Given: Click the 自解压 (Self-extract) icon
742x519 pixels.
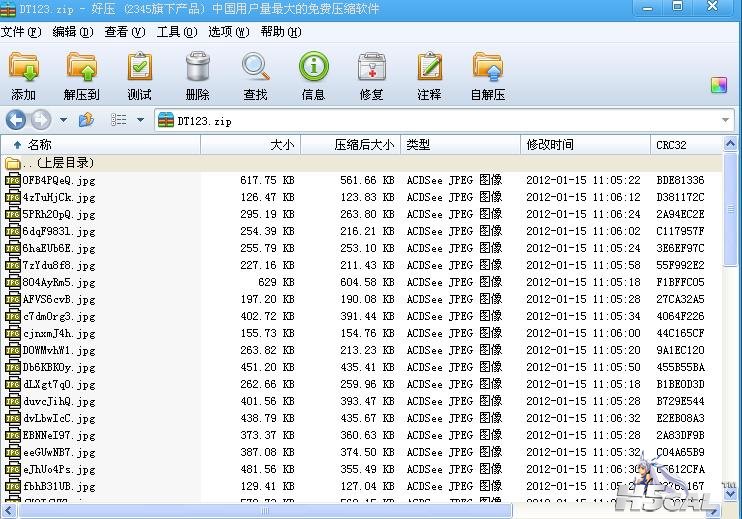Looking at the screenshot, I should (488, 67).
